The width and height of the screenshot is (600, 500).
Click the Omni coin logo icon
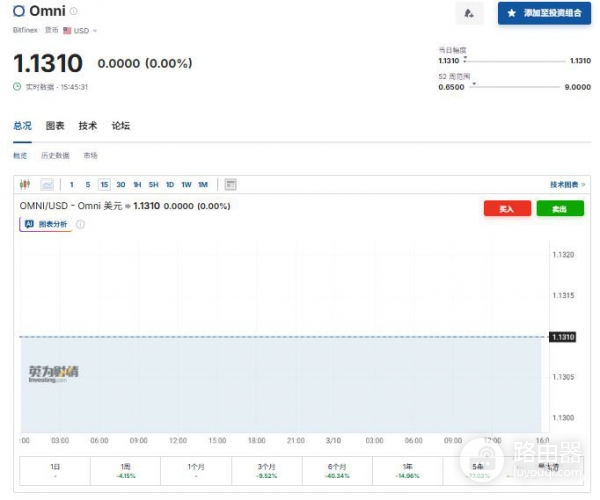click(x=19, y=11)
